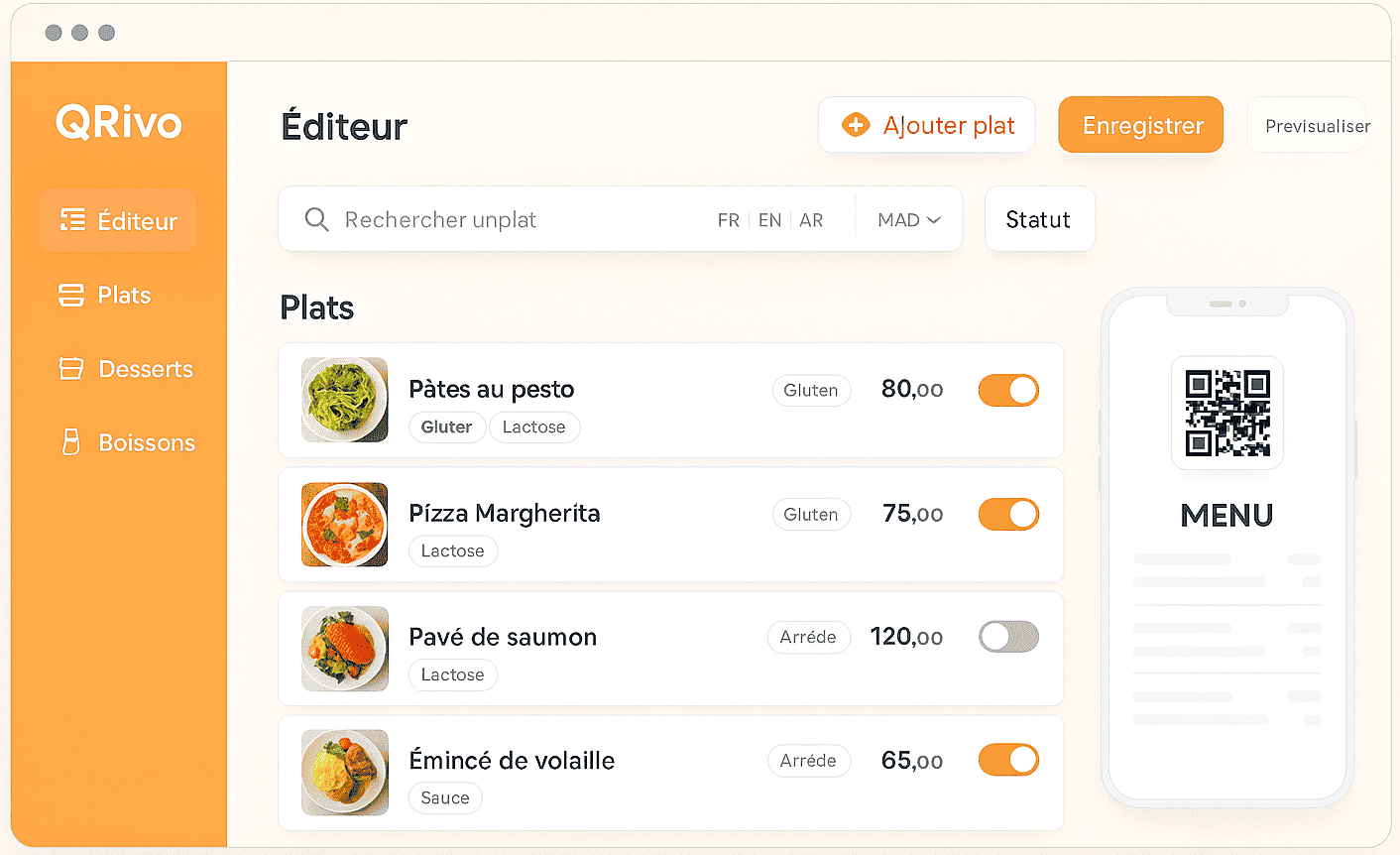
Task: Click the Éditeur sidebar list icon
Action: (x=72, y=219)
